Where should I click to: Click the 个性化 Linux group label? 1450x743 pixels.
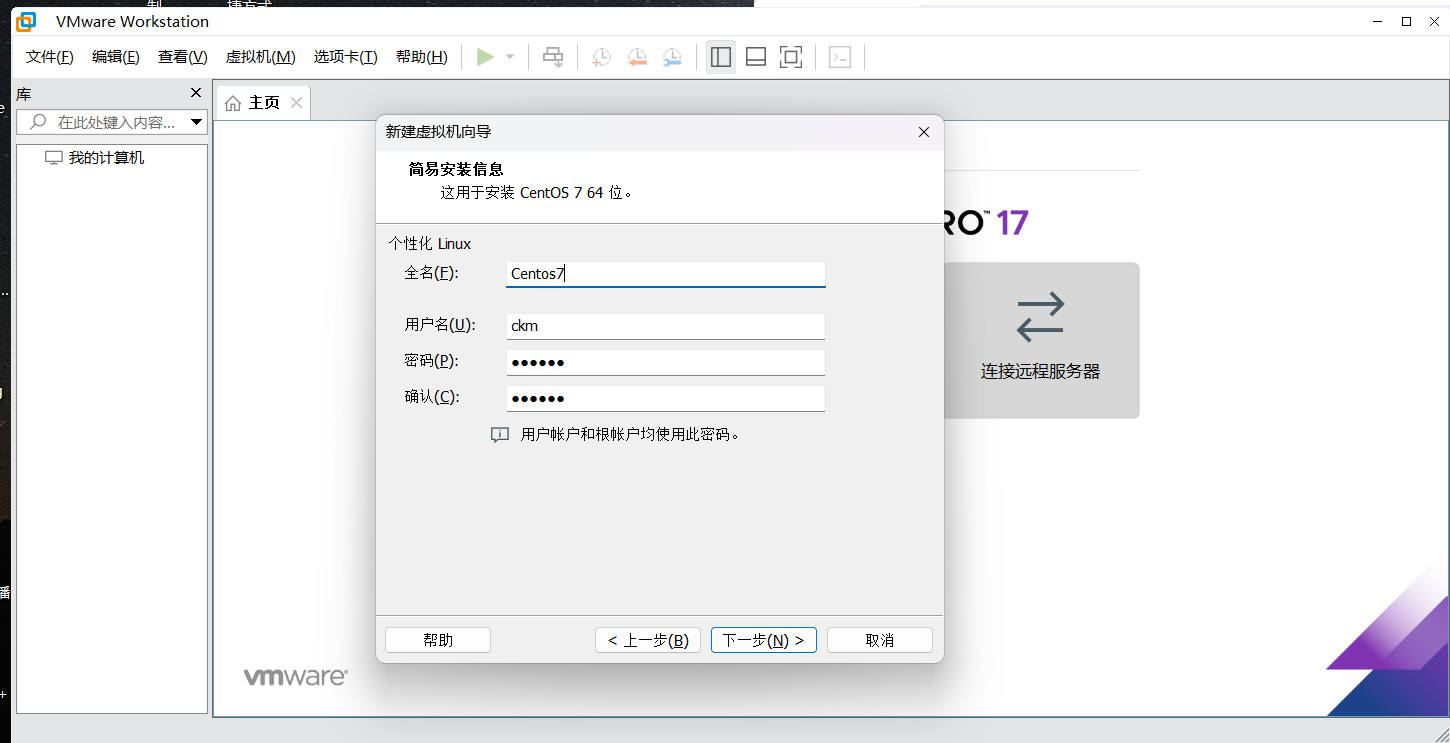pos(429,244)
